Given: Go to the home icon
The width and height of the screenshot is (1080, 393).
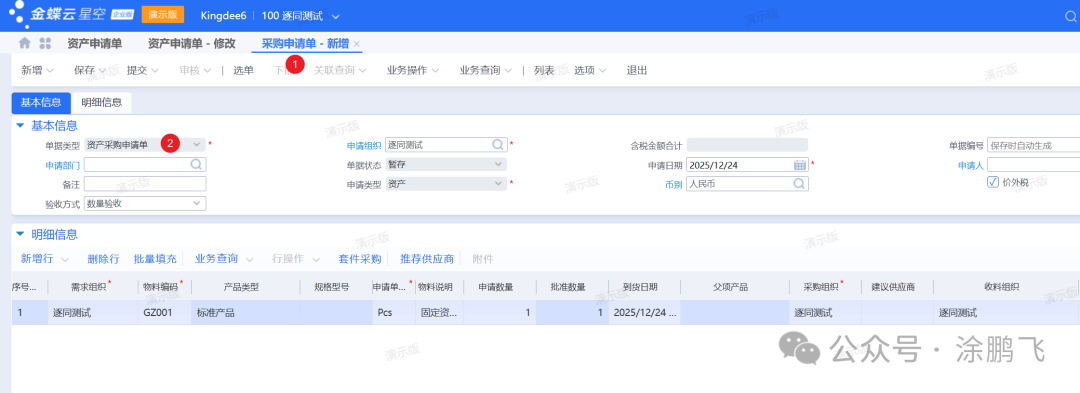Looking at the screenshot, I should click(x=25, y=43).
